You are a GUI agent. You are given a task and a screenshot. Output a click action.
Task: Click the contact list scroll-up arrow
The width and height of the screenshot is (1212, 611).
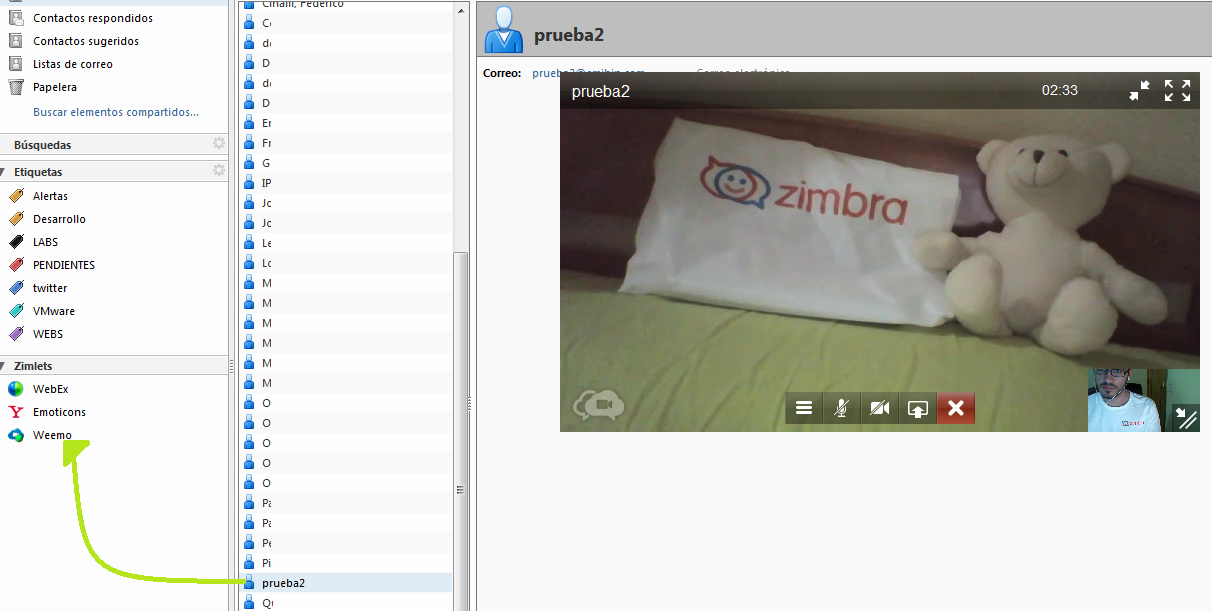point(461,9)
